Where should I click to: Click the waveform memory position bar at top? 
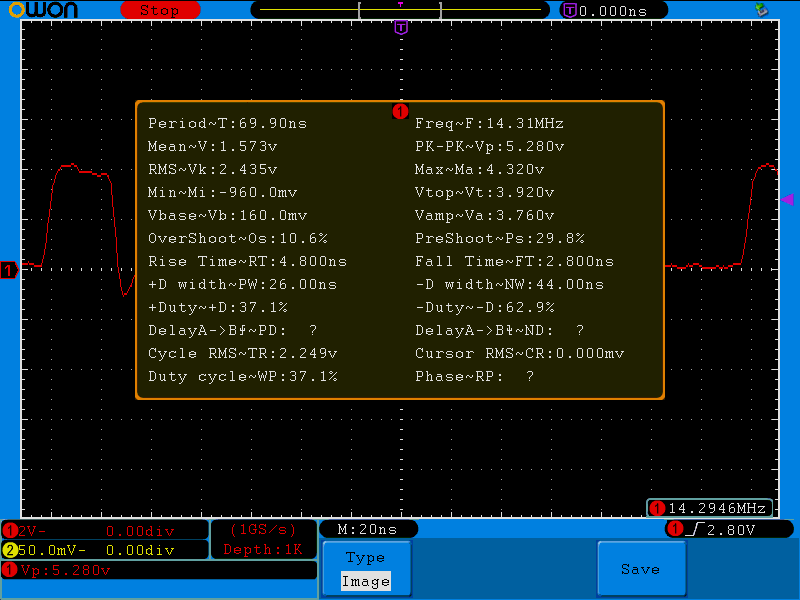pyautogui.click(x=400, y=10)
